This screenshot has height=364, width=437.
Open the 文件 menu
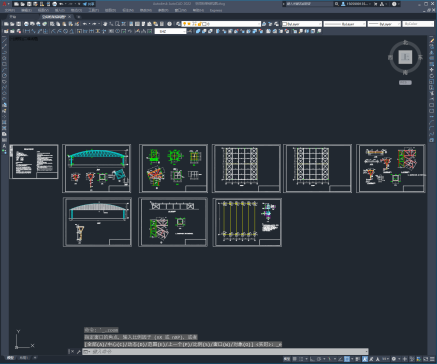click(10, 10)
